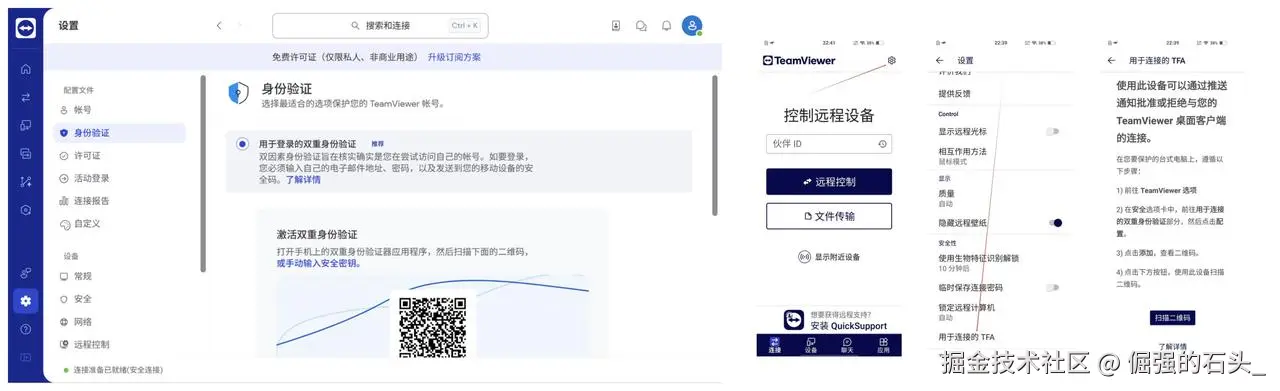The height and width of the screenshot is (391, 1280).
Task: Select the 用于登录的双重身份验证 radio option
Action: click(x=242, y=144)
